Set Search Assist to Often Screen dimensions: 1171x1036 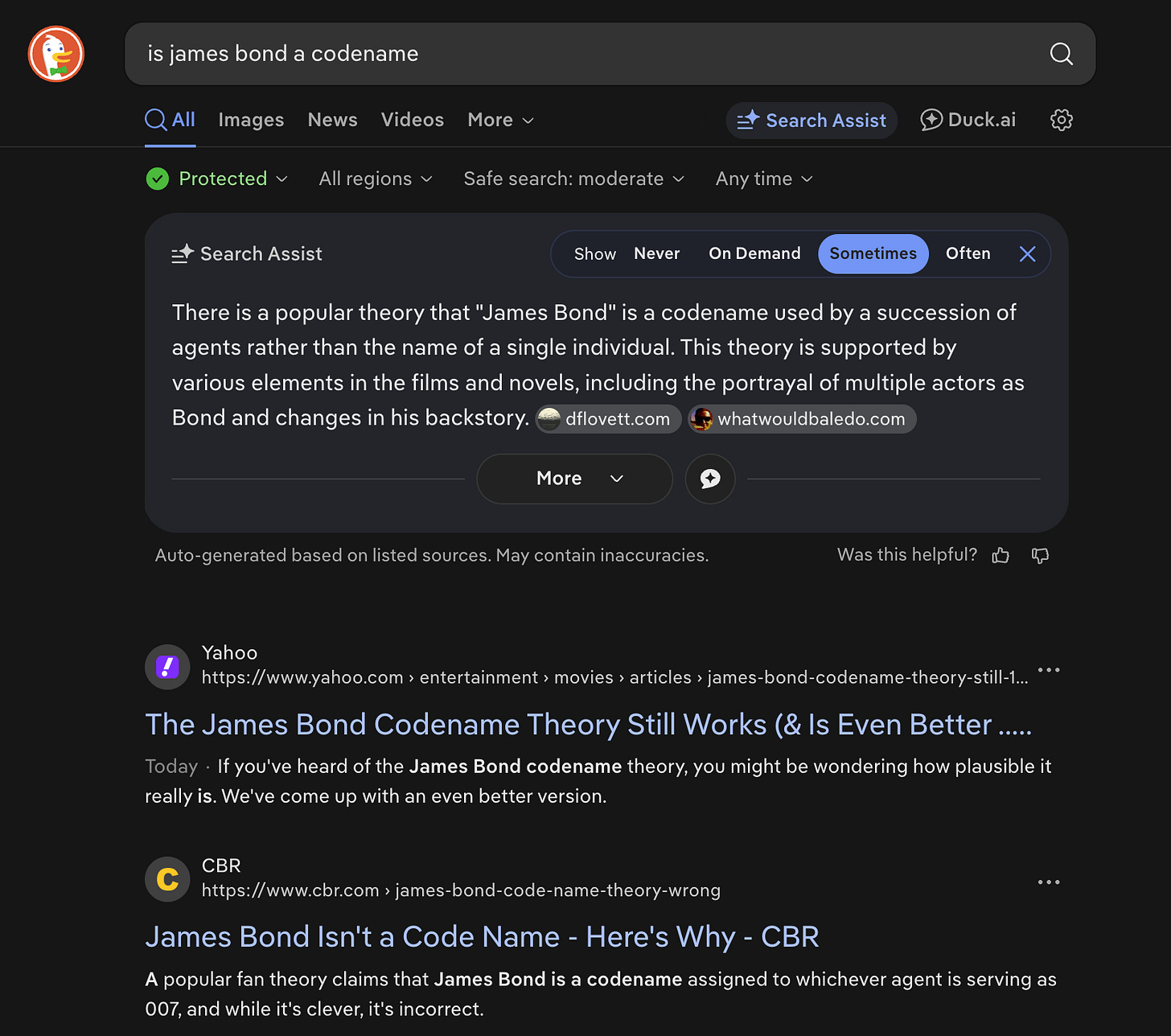[968, 253]
